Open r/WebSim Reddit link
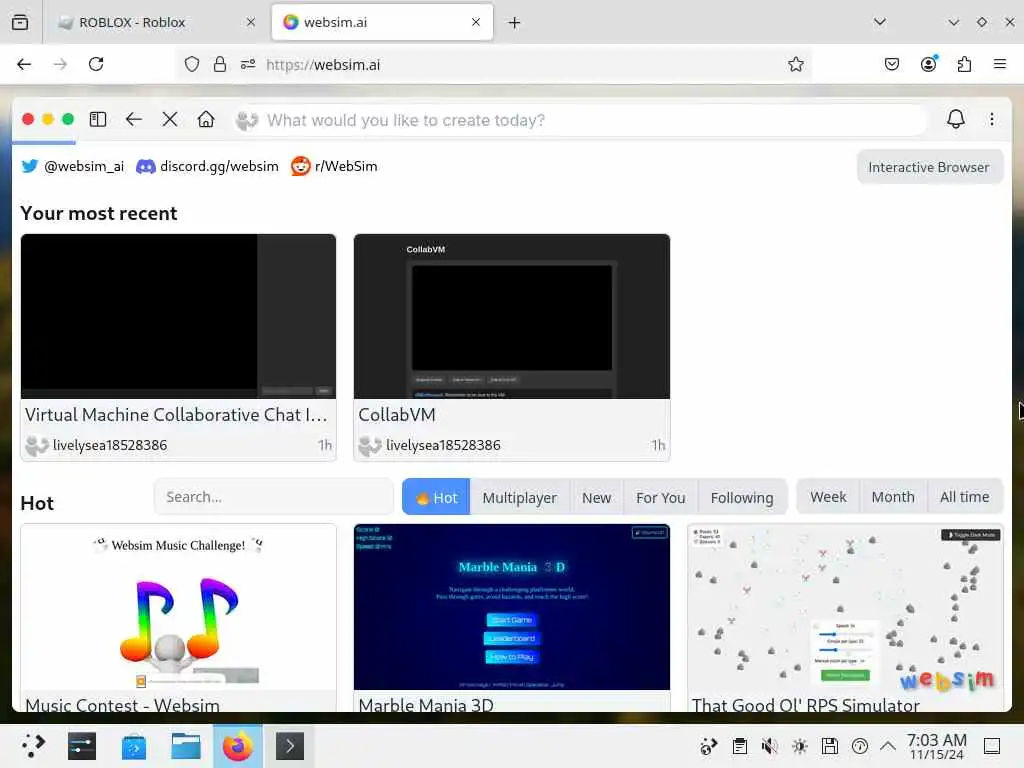 334,167
